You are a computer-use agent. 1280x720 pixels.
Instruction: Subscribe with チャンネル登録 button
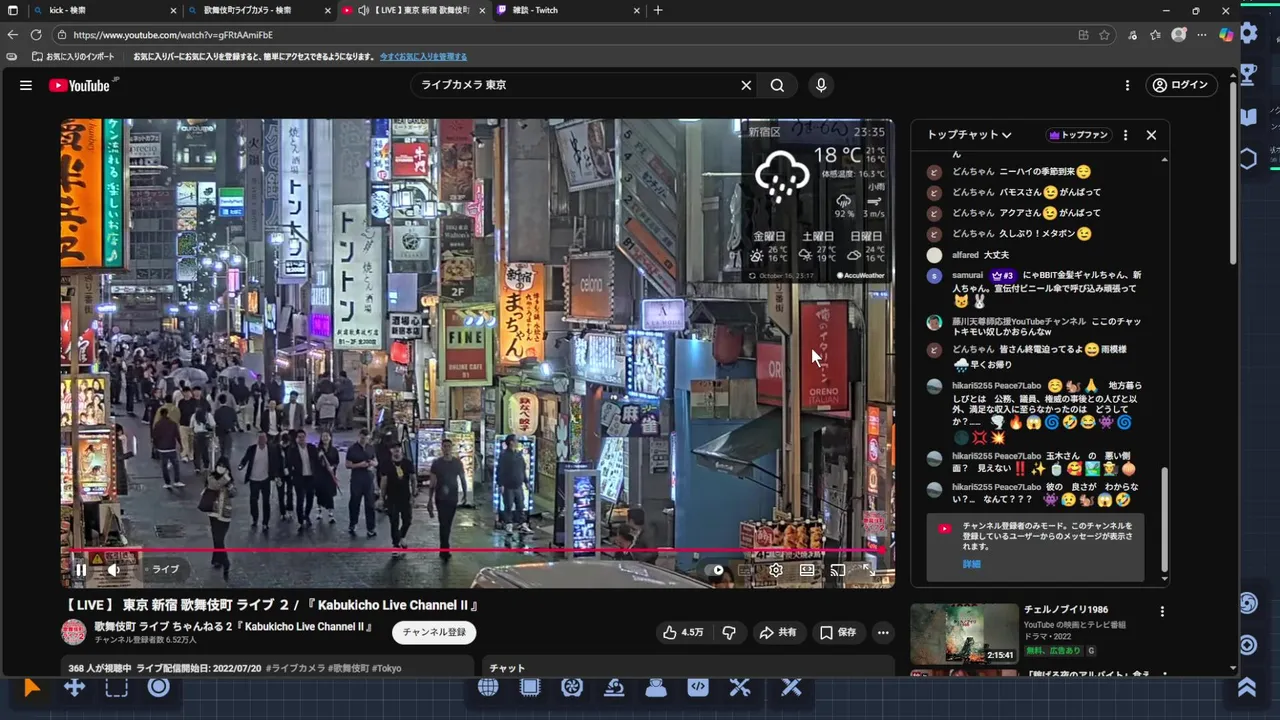tap(434, 632)
